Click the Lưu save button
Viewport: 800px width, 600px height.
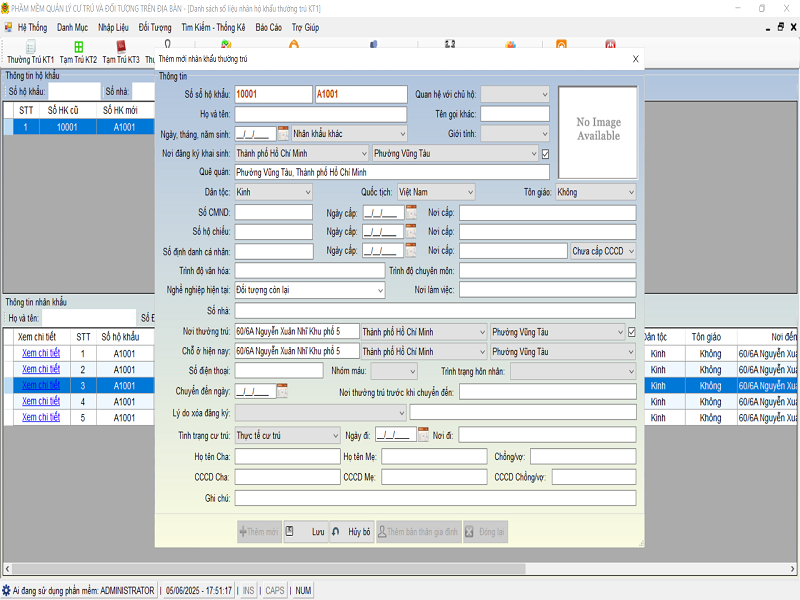pyautogui.click(x=306, y=532)
